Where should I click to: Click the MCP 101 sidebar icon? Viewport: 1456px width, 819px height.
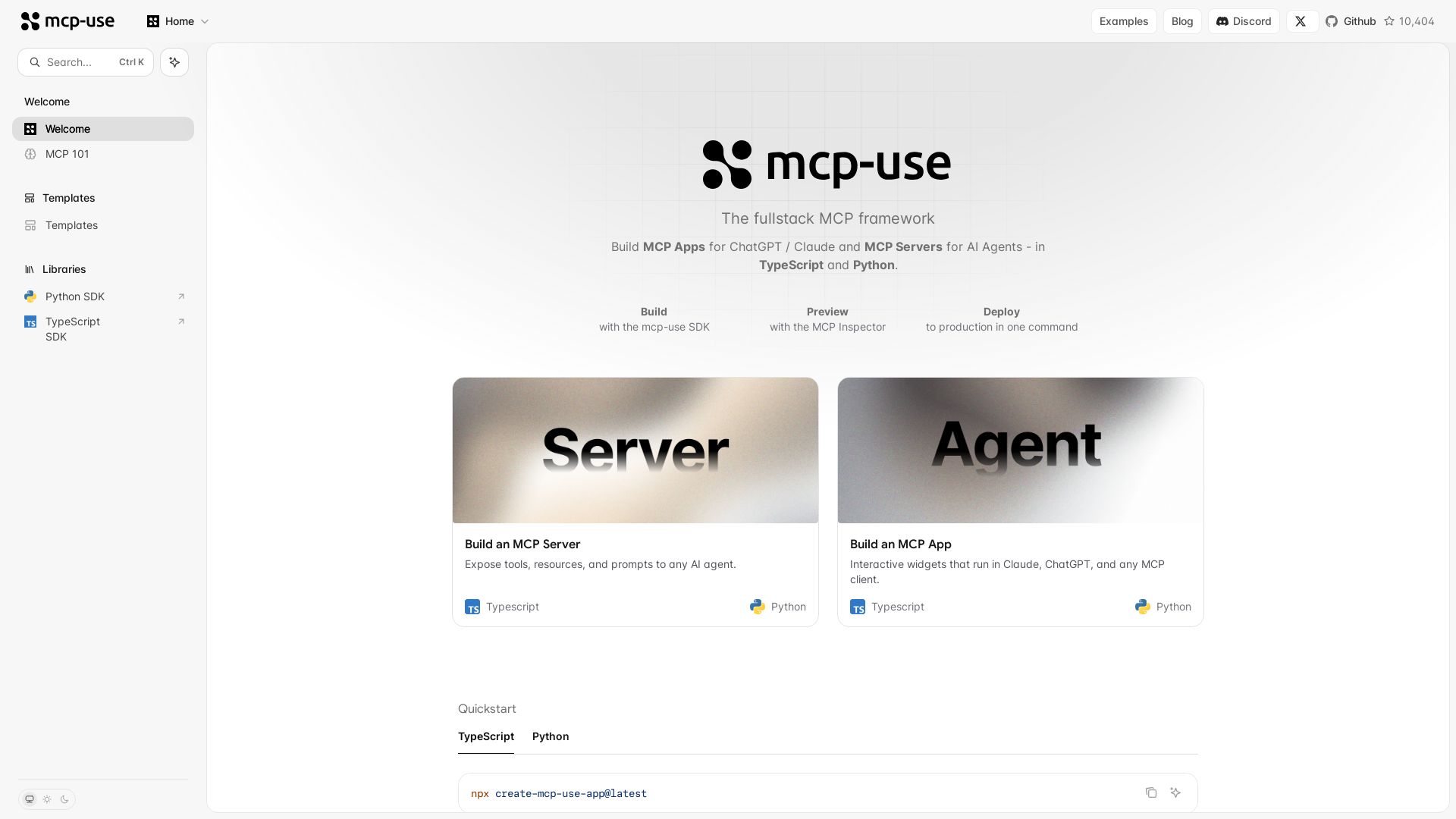click(30, 154)
